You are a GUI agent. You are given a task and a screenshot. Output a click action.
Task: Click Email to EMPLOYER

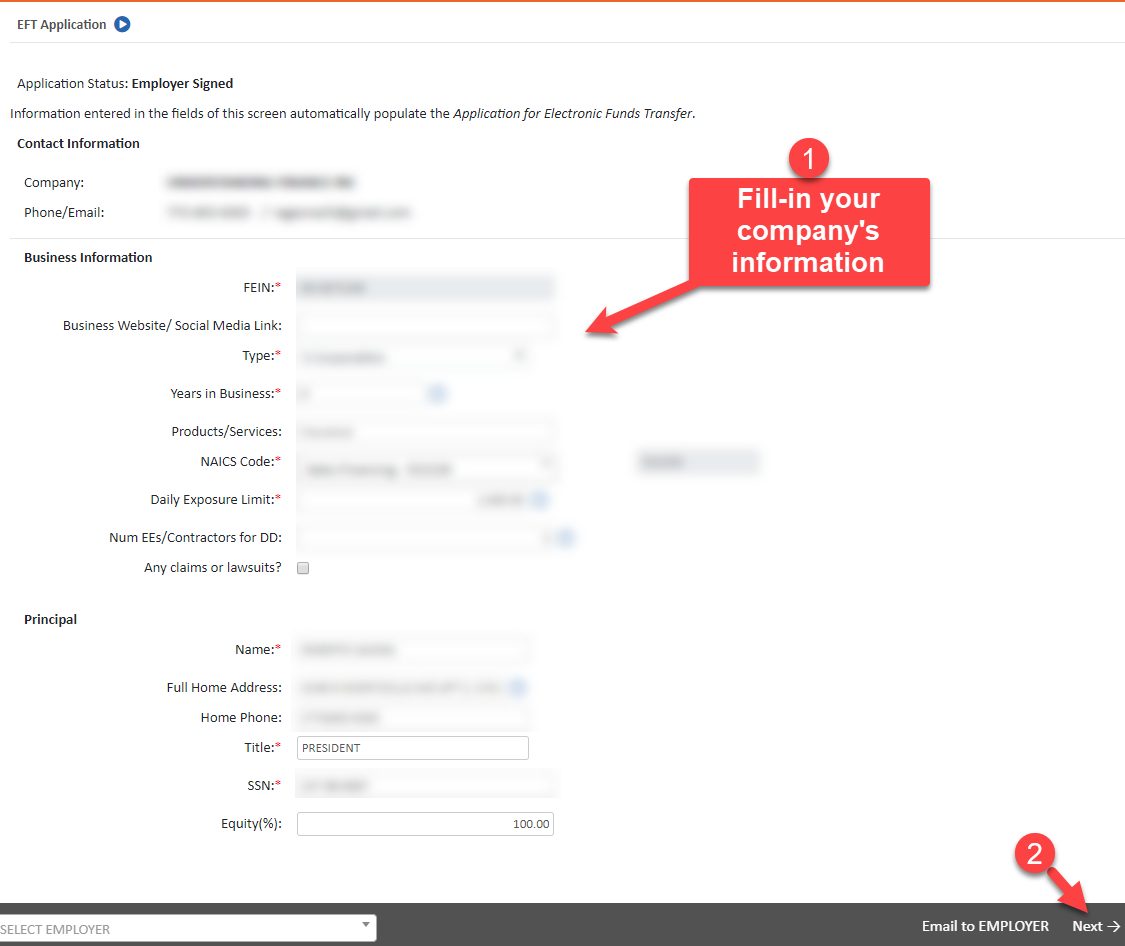coord(984,926)
